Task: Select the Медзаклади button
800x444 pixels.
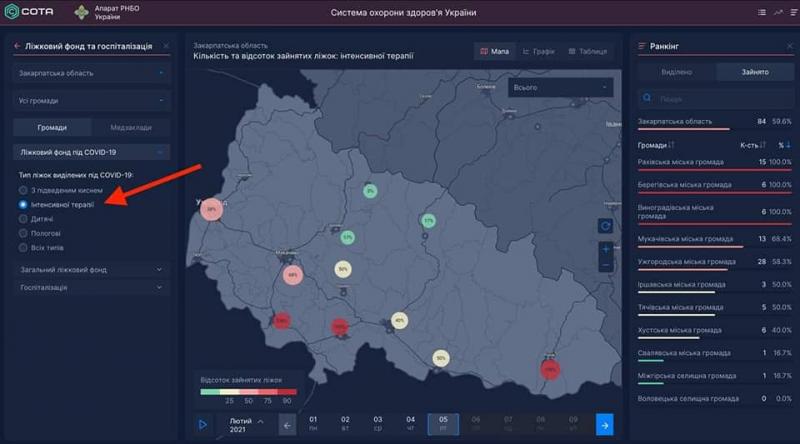Action: 131,127
